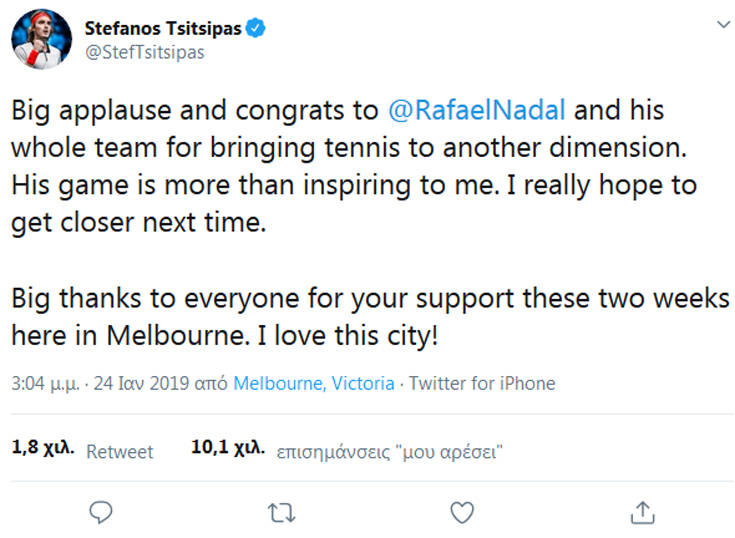Screen dimensions: 735x538
Task: Open the share tweet icon
Action: (641, 513)
